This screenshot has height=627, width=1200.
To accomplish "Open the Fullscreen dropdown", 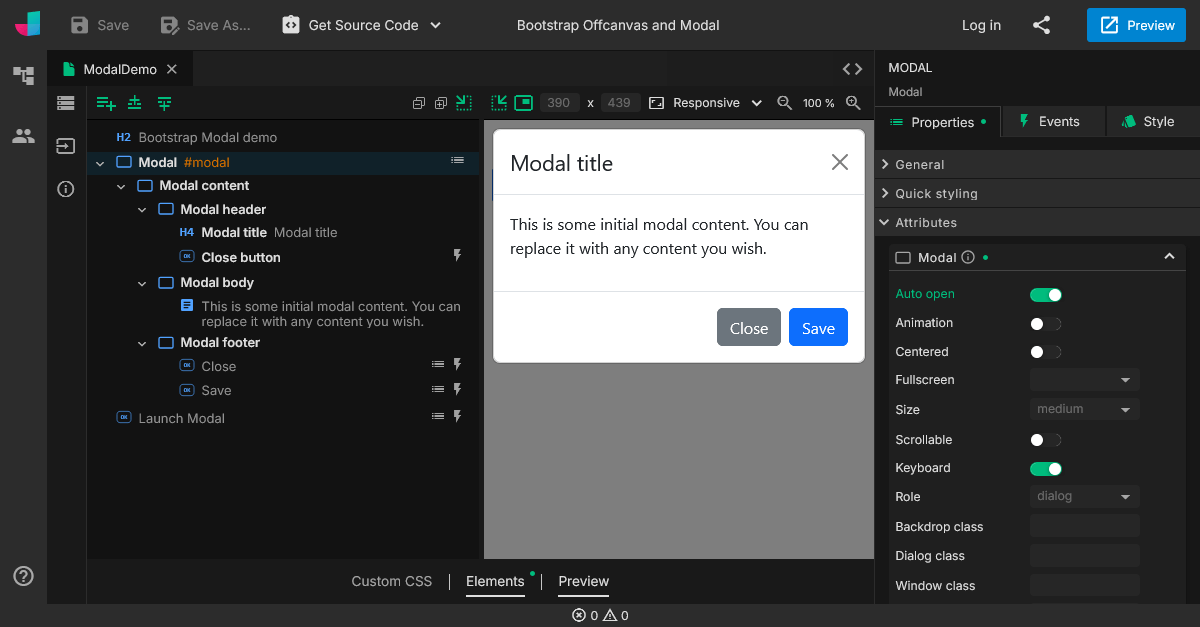I will click(1085, 380).
